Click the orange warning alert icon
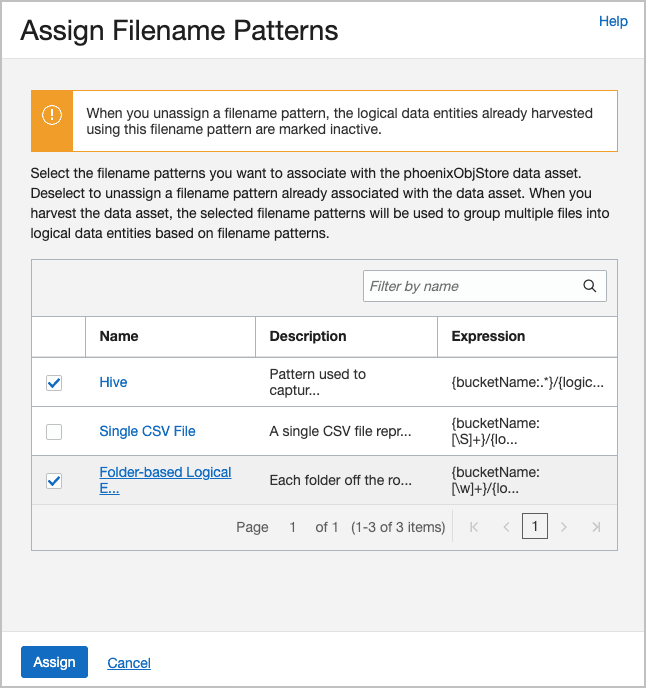 point(52,114)
